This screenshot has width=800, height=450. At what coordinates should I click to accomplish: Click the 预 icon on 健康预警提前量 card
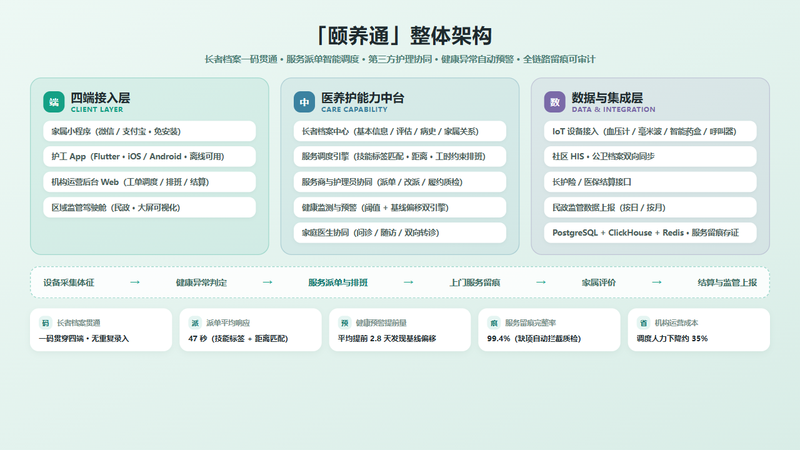click(x=344, y=322)
